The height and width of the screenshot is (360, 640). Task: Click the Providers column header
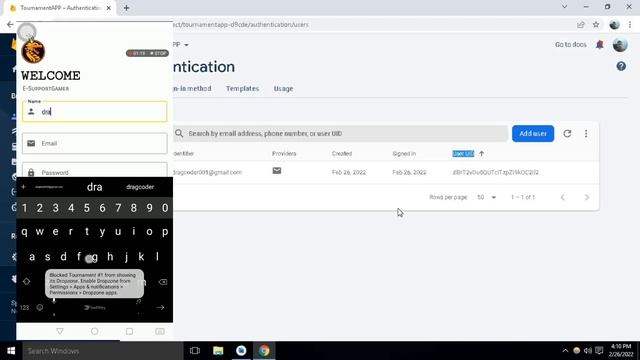click(x=284, y=153)
